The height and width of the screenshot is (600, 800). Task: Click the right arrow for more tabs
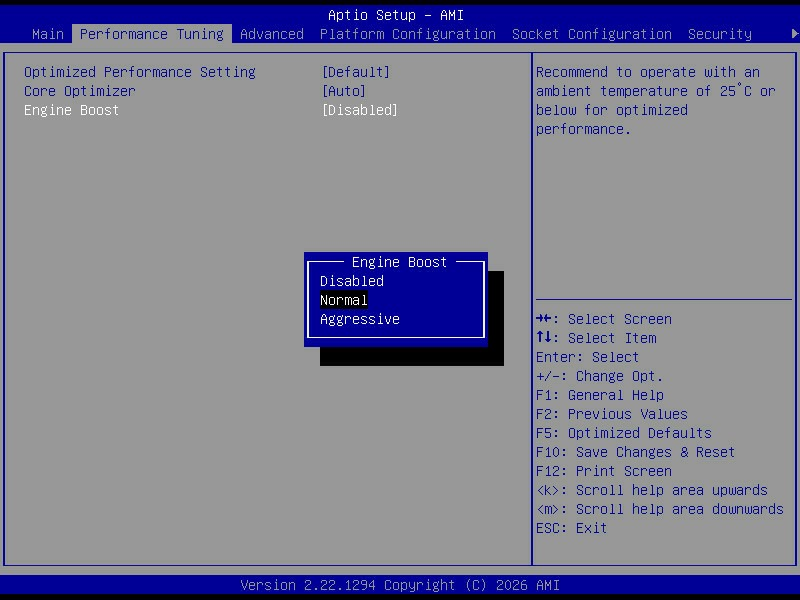[794, 34]
